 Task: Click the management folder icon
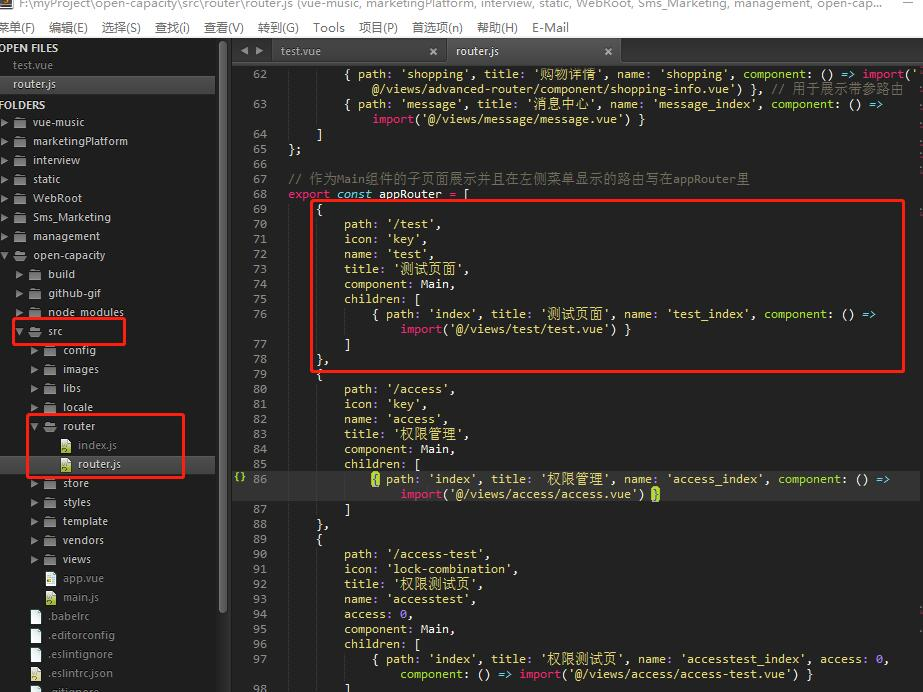21,236
